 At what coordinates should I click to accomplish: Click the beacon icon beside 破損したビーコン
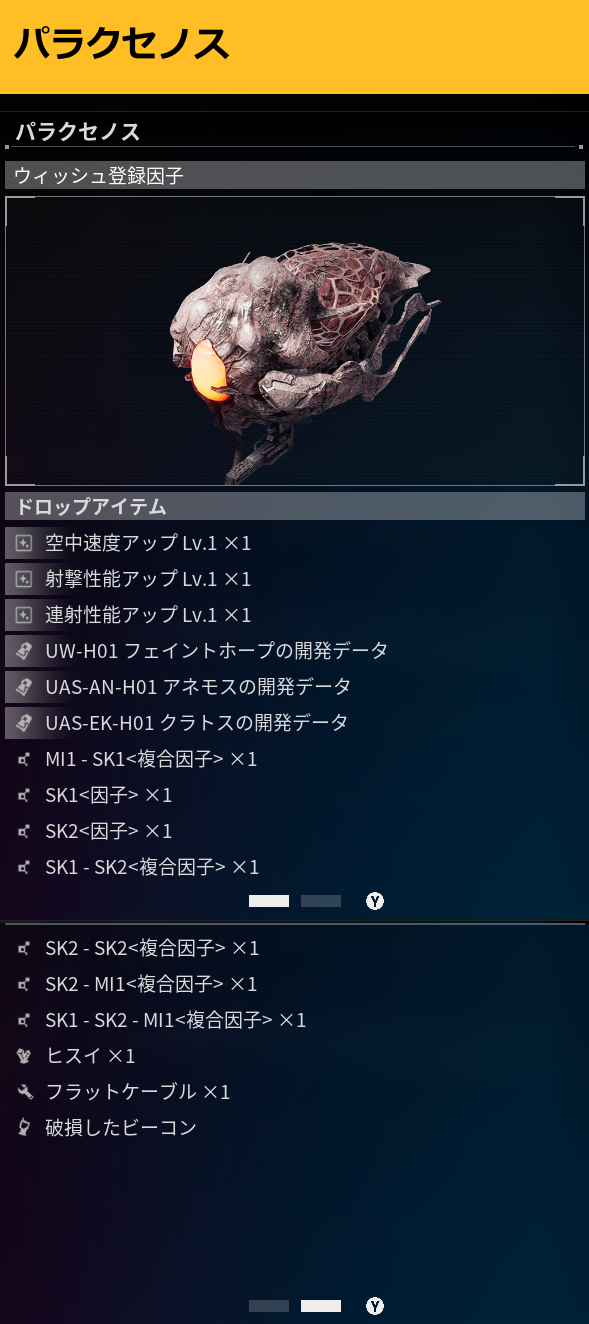(24, 1128)
